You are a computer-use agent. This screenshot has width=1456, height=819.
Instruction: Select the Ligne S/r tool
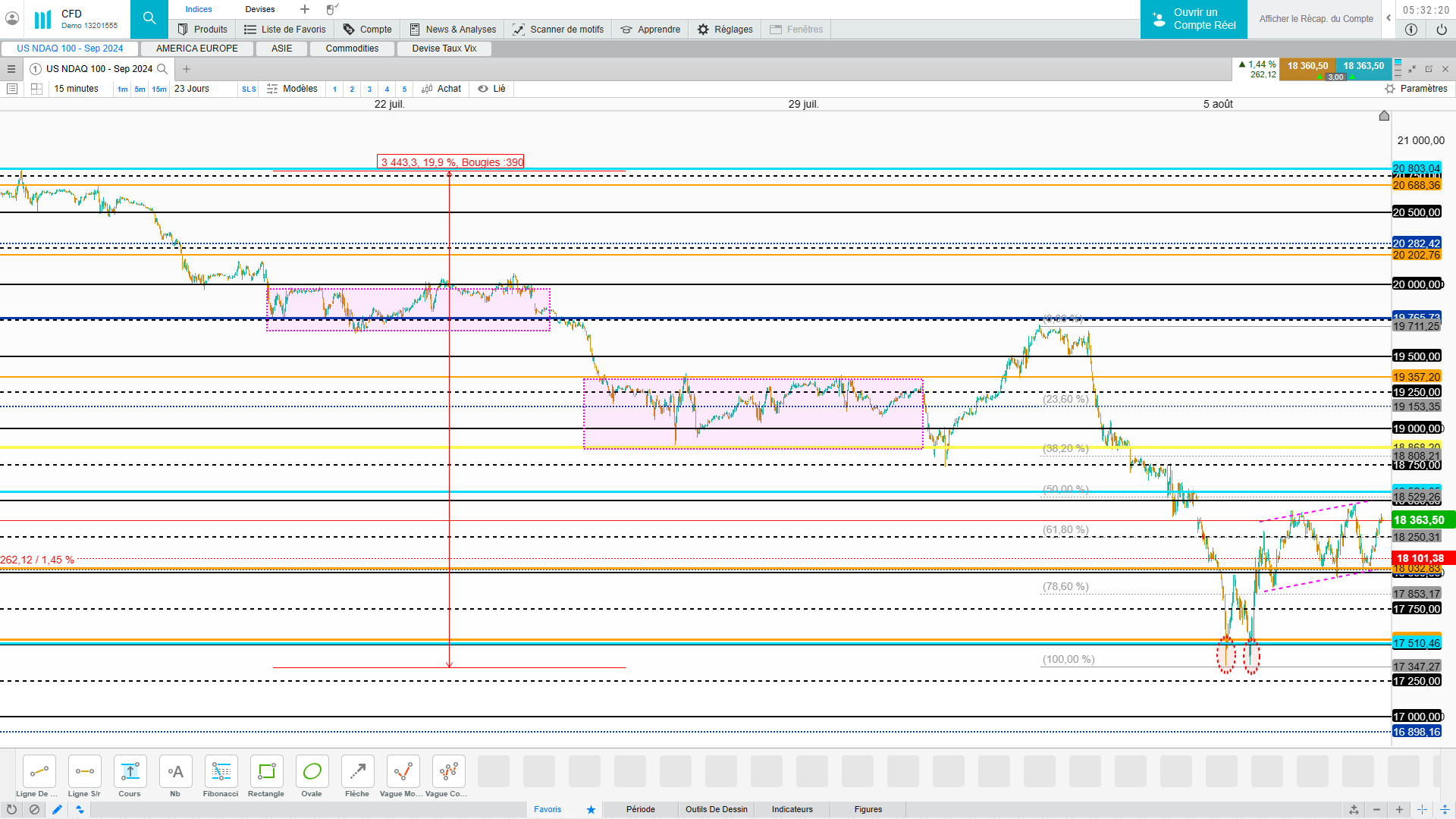pos(84,772)
